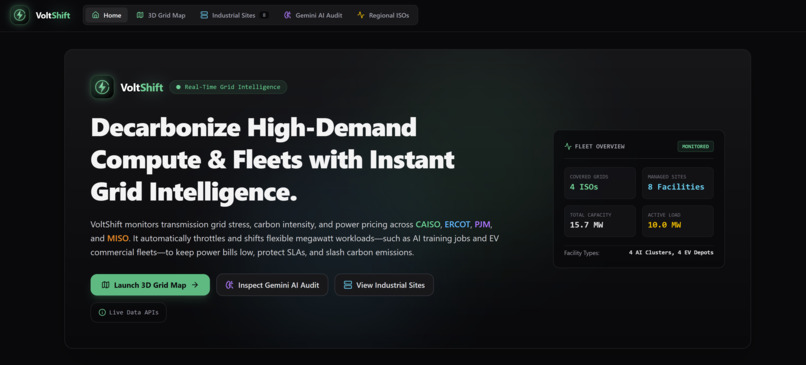Click View Industrial Sites button
Viewport: 806px width, 365px height.
tap(384, 285)
